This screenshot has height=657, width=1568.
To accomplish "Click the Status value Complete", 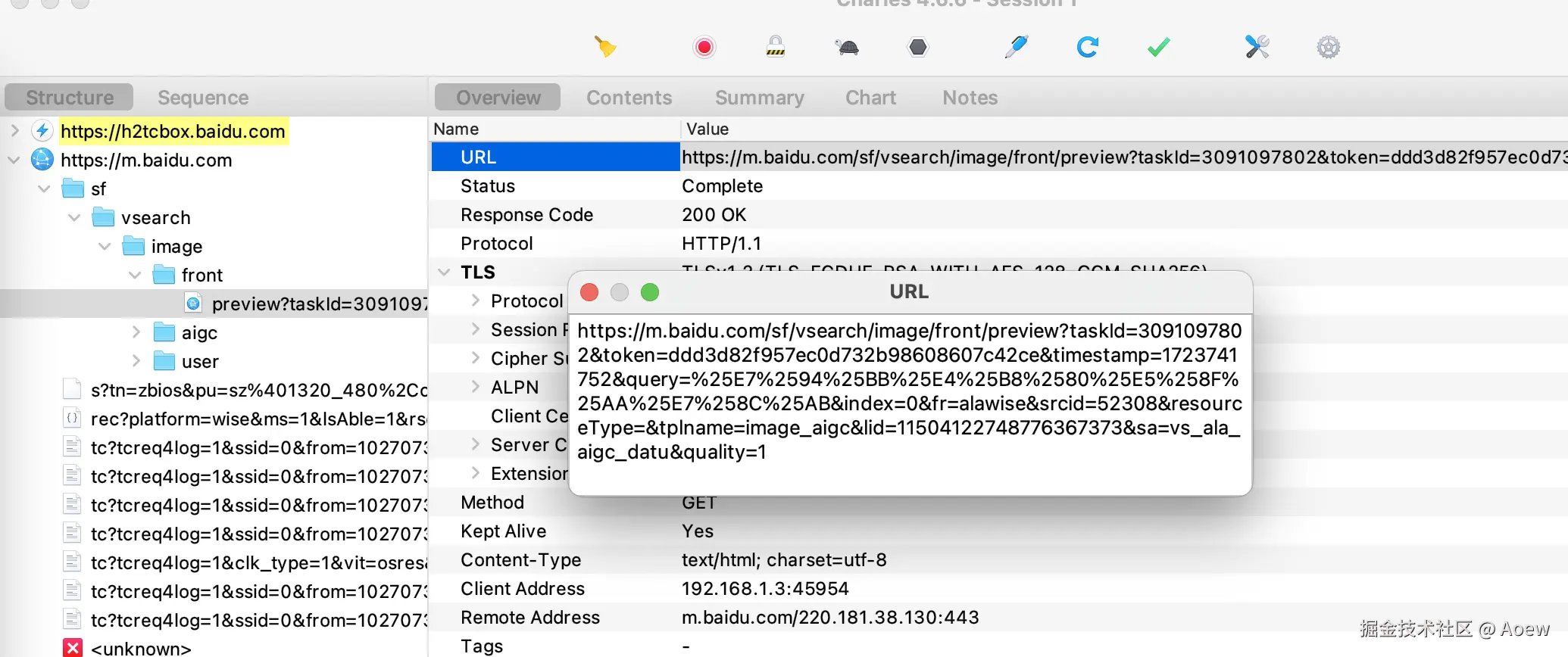I will pyautogui.click(x=722, y=186).
